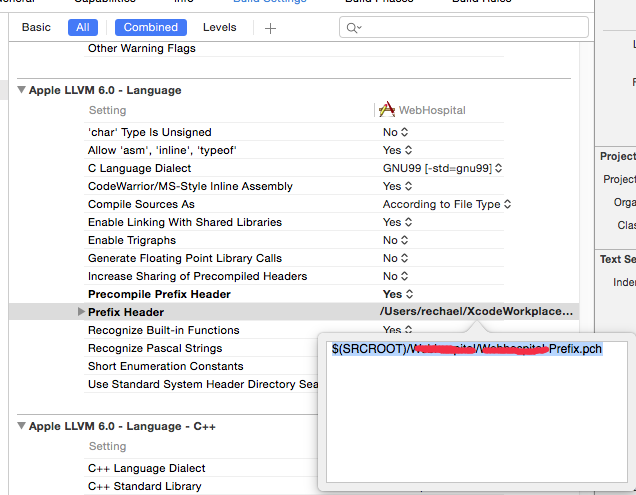Select Enable Trigraphs setting name
The image size is (636, 495).
pyautogui.click(x=132, y=240)
